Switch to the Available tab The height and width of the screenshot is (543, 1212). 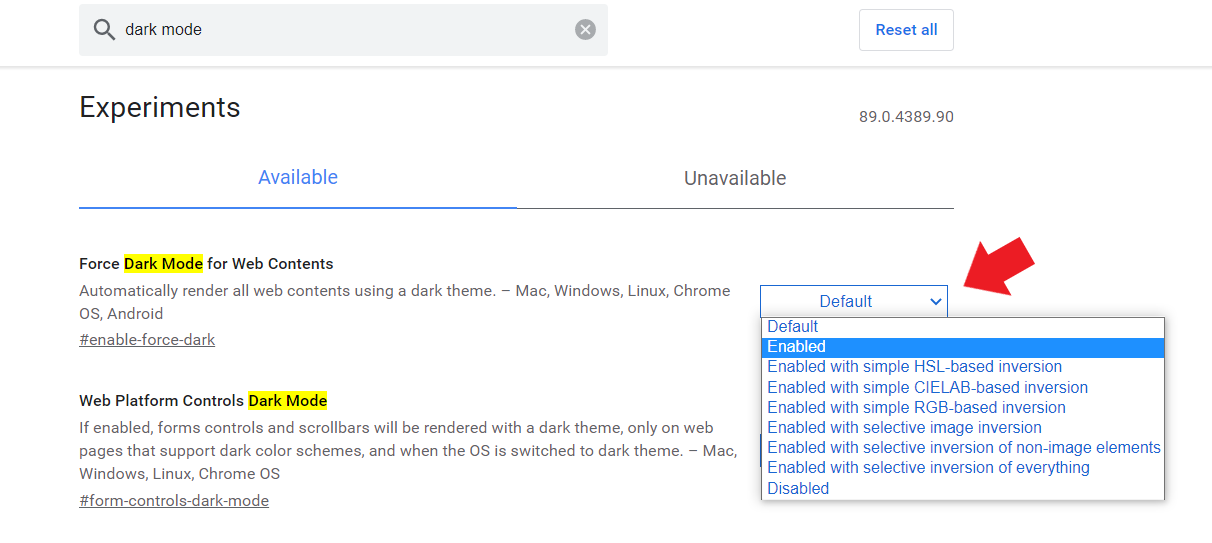(298, 178)
